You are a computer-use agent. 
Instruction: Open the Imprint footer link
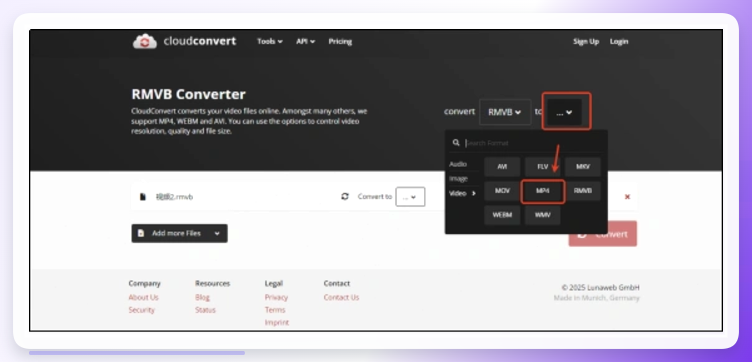(x=277, y=322)
